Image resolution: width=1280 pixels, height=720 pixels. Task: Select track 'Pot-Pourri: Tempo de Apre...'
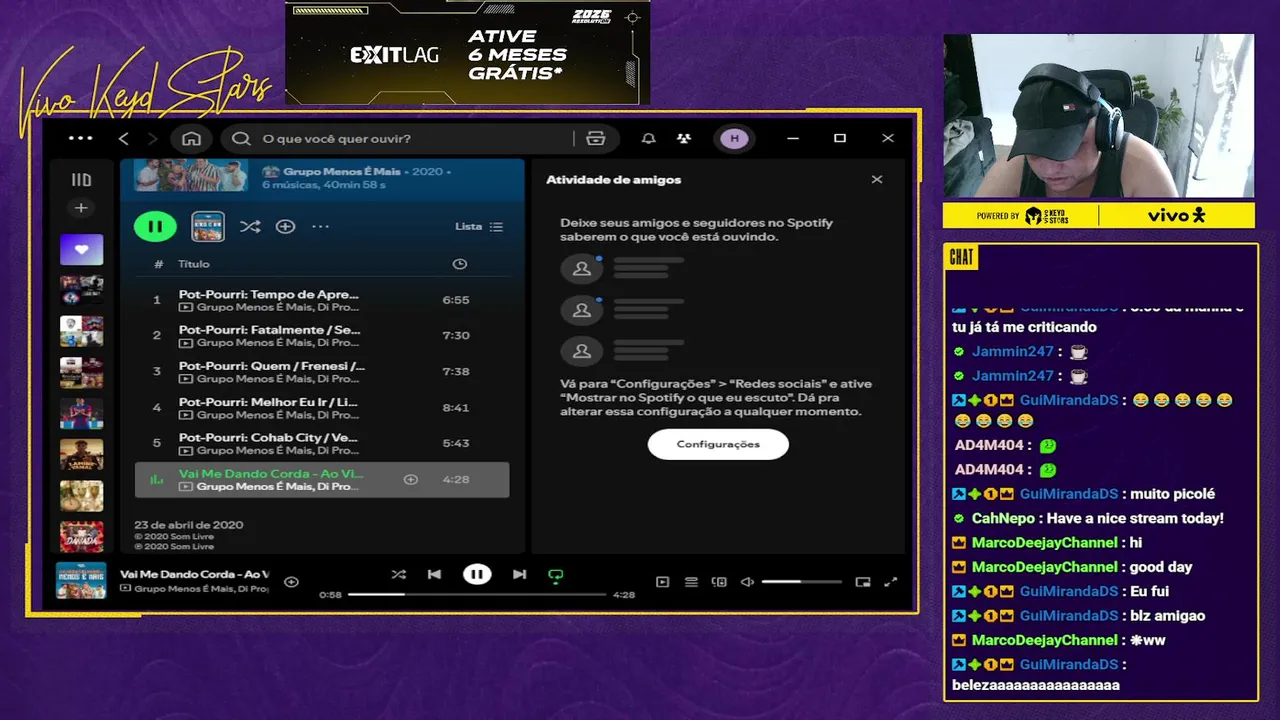321,300
